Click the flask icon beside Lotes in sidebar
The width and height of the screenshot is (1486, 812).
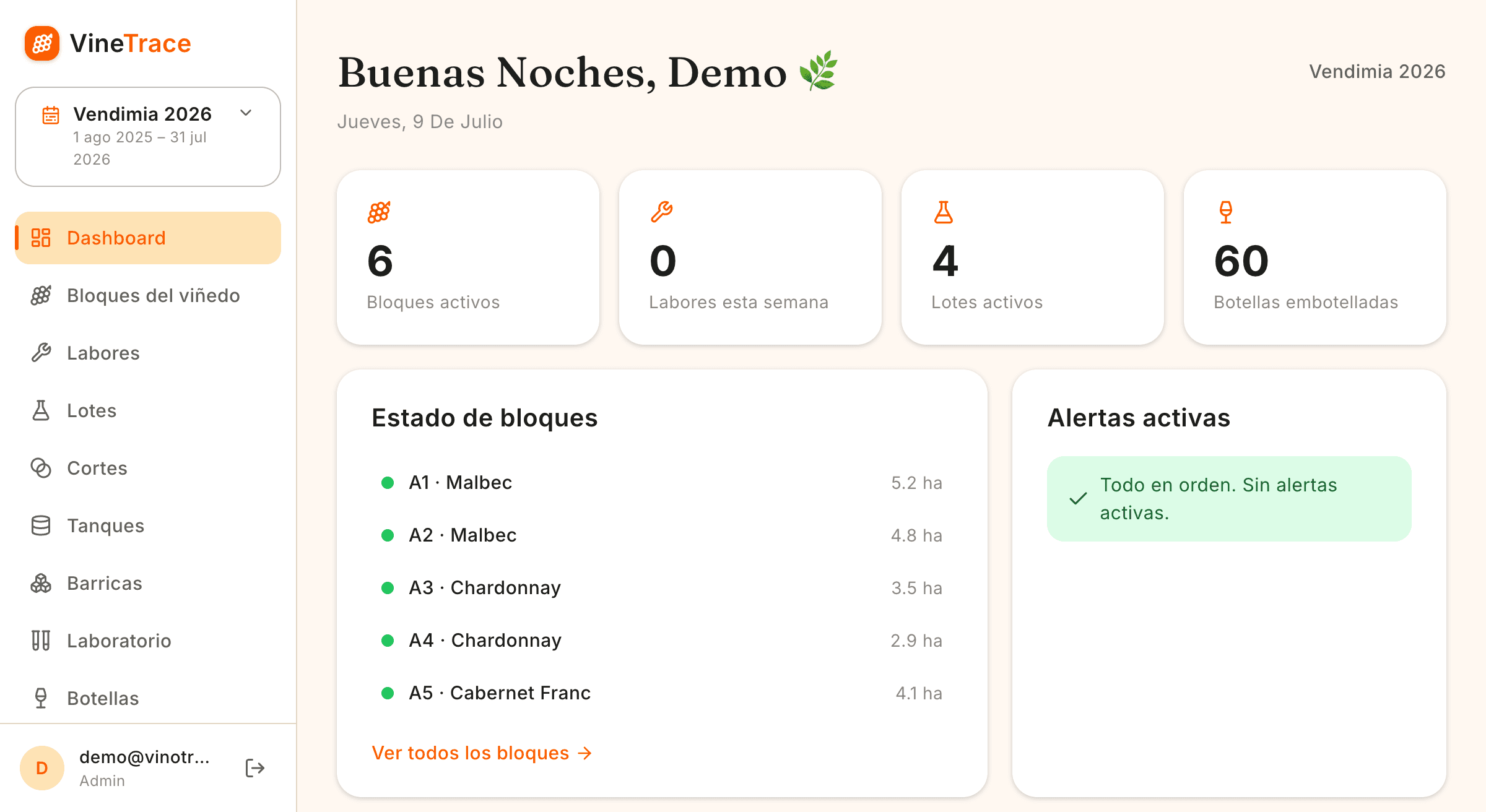[x=41, y=410]
